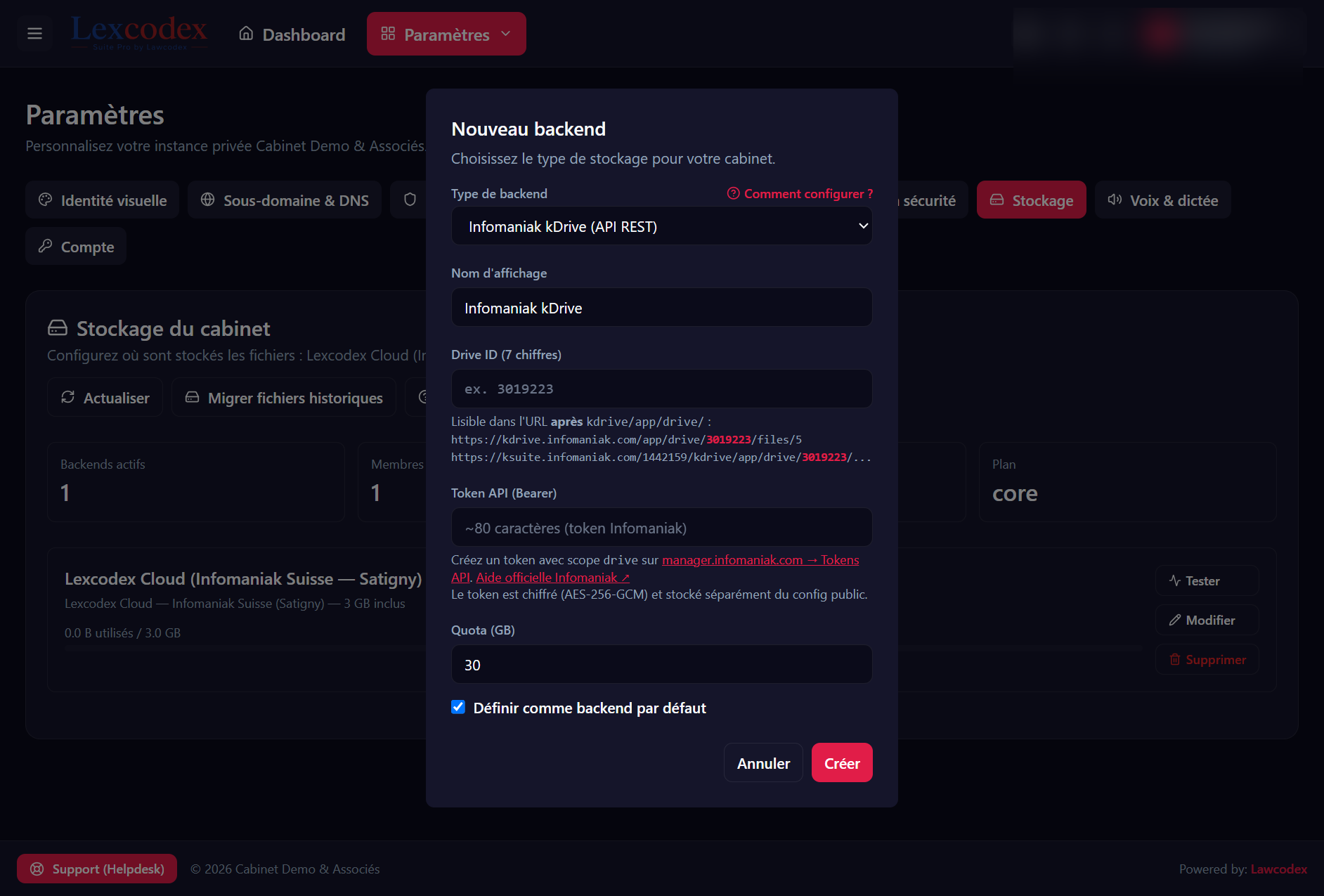This screenshot has height=896, width=1324.
Task: Click the key icon on Compte tab
Action: point(46,246)
